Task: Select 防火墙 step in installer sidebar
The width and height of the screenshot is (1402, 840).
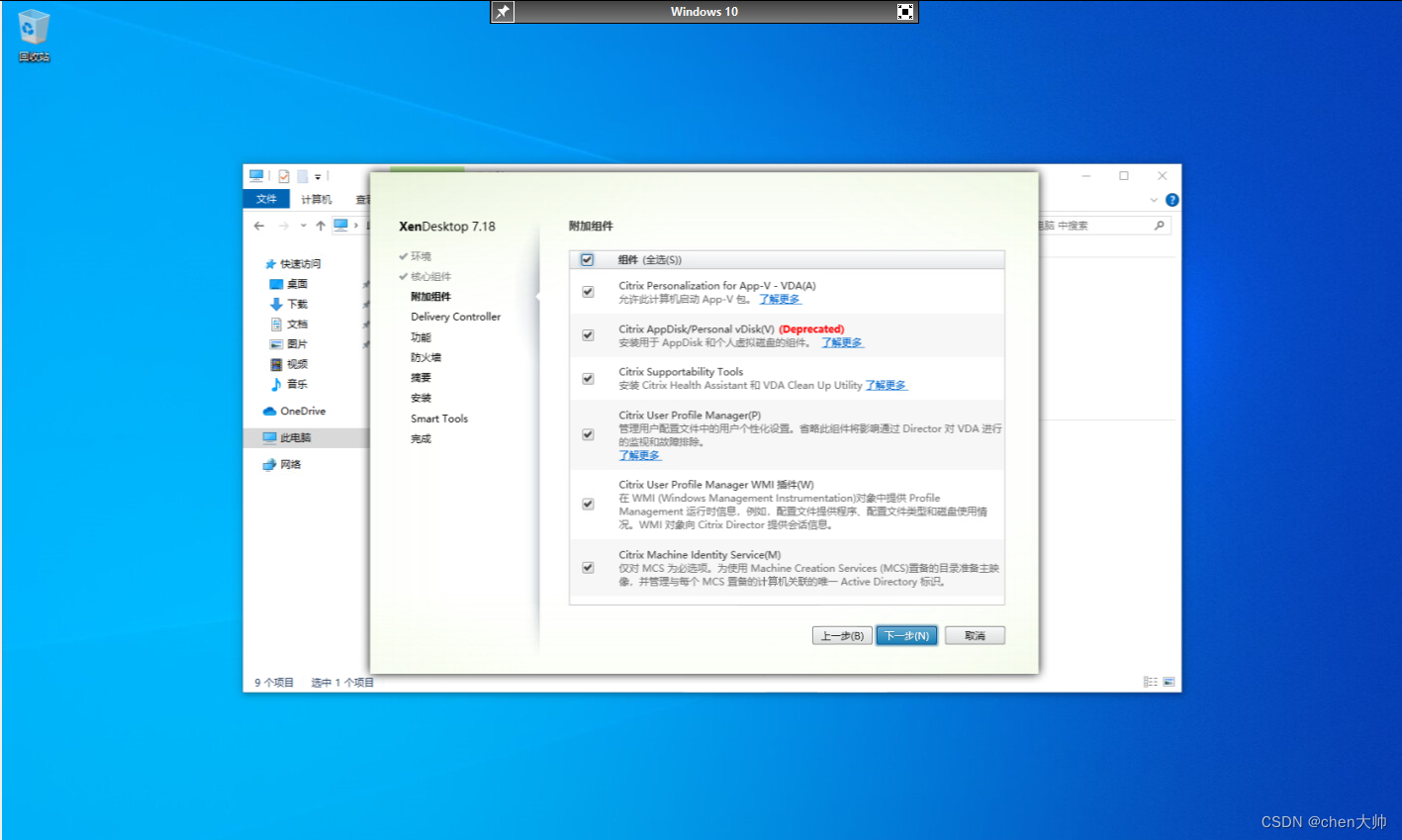Action: [426, 357]
